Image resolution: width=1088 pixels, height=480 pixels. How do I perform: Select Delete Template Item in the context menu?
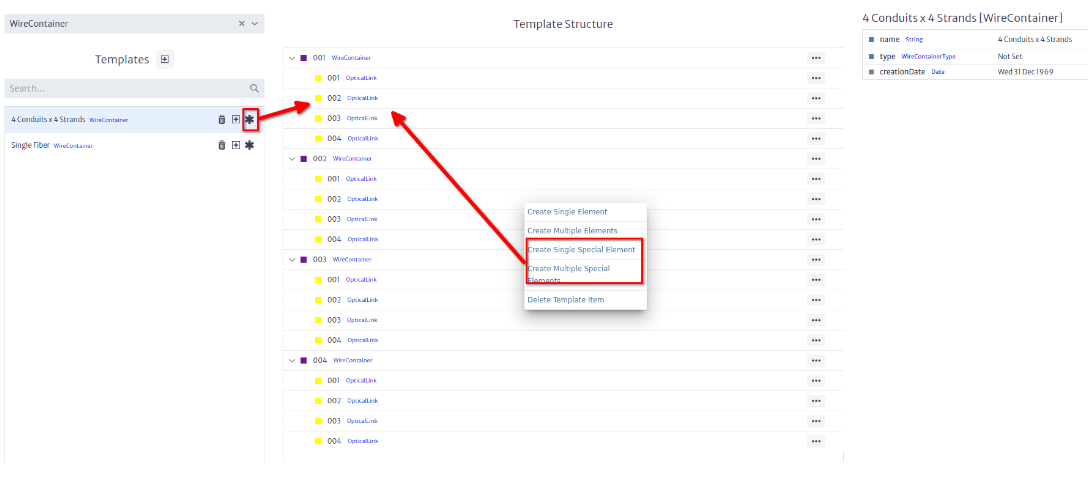pyautogui.click(x=565, y=300)
